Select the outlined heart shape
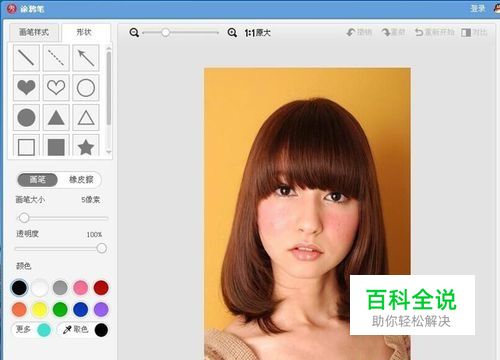This screenshot has width=500, height=360. (x=56, y=87)
